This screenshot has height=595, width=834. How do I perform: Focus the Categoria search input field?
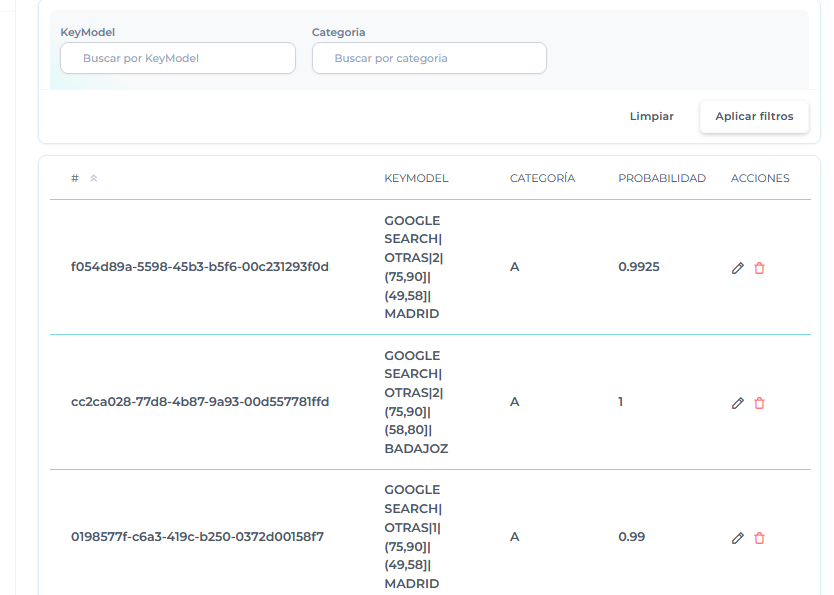(x=429, y=58)
